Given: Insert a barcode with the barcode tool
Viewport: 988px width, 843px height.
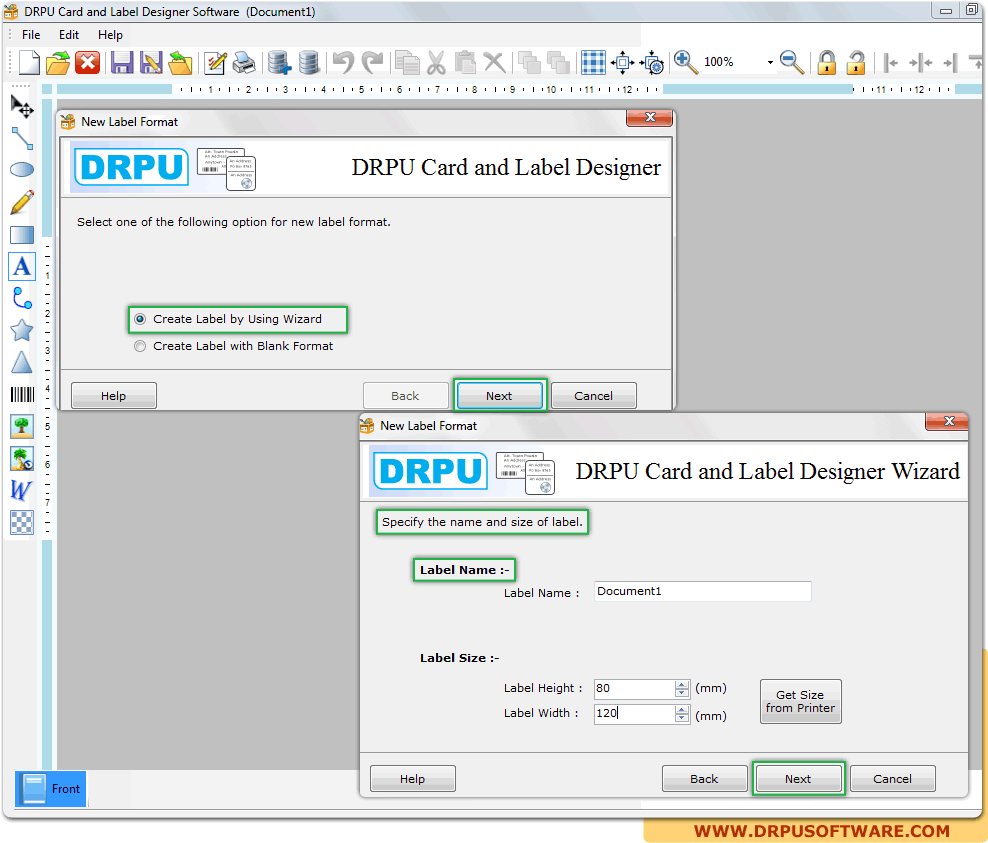Looking at the screenshot, I should click(x=22, y=394).
